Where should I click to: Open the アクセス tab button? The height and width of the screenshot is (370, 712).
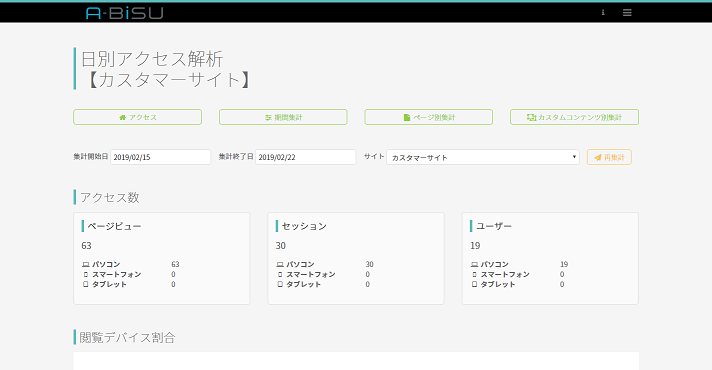point(138,117)
